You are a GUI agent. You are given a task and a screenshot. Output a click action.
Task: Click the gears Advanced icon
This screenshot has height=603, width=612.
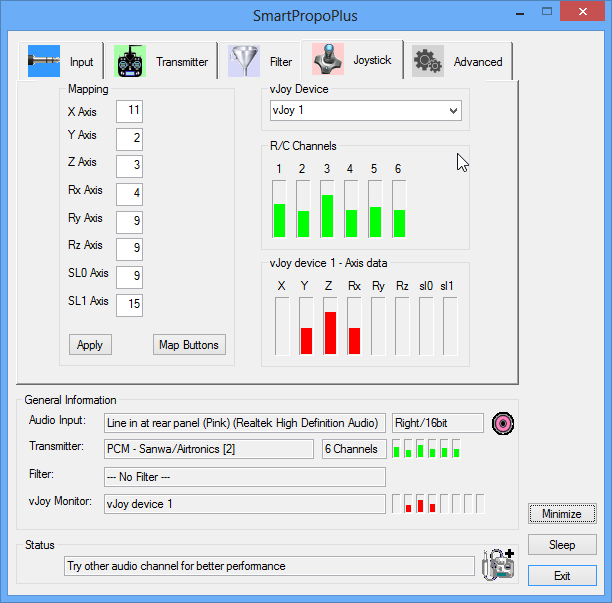pos(428,61)
